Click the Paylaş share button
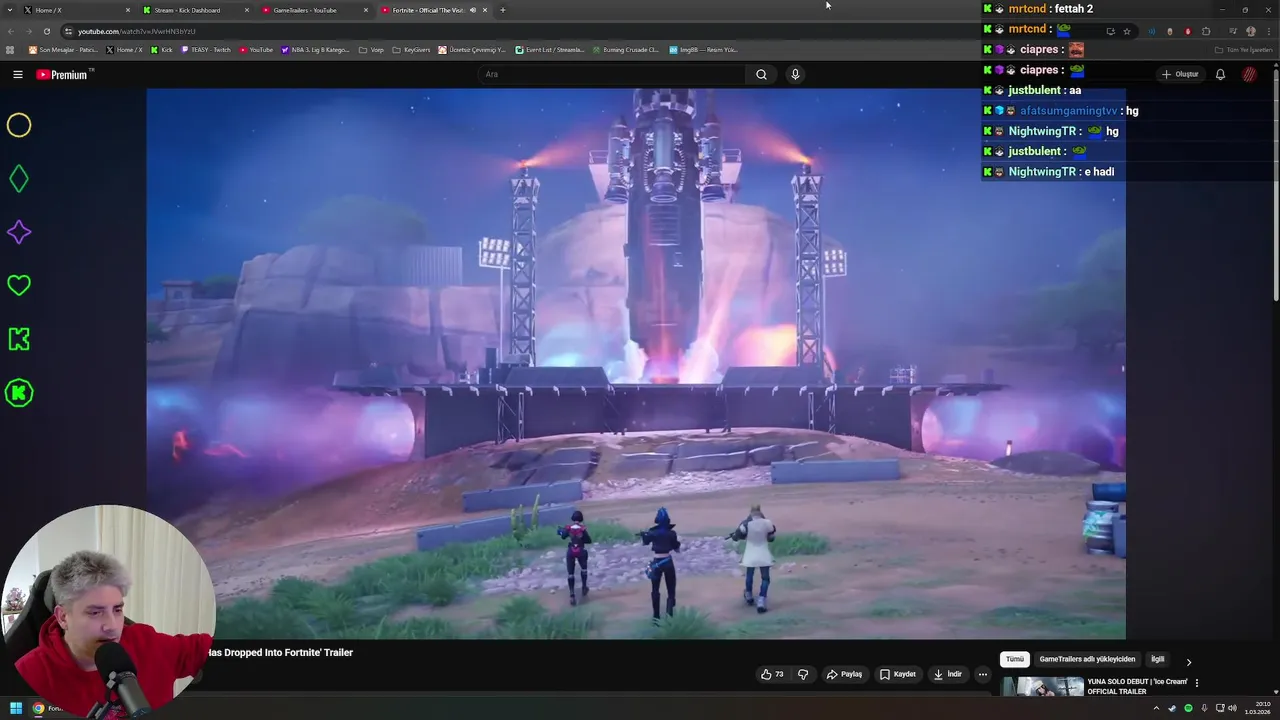This screenshot has width=1280, height=720. 844,674
